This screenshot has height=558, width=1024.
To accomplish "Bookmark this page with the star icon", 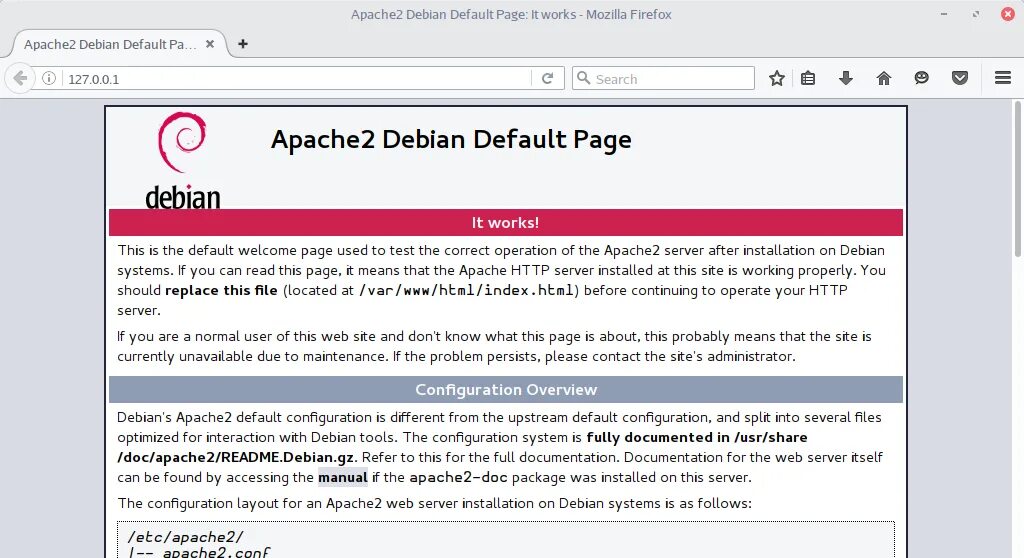I will pyautogui.click(x=776, y=78).
